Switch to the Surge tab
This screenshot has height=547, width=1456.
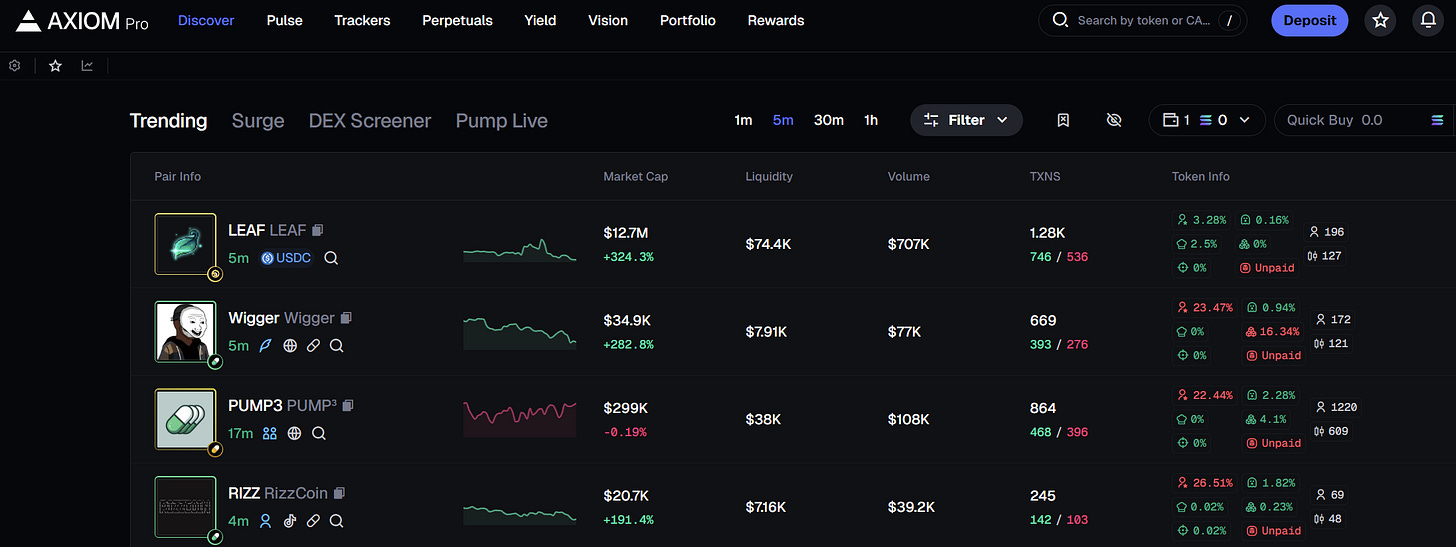tap(258, 121)
